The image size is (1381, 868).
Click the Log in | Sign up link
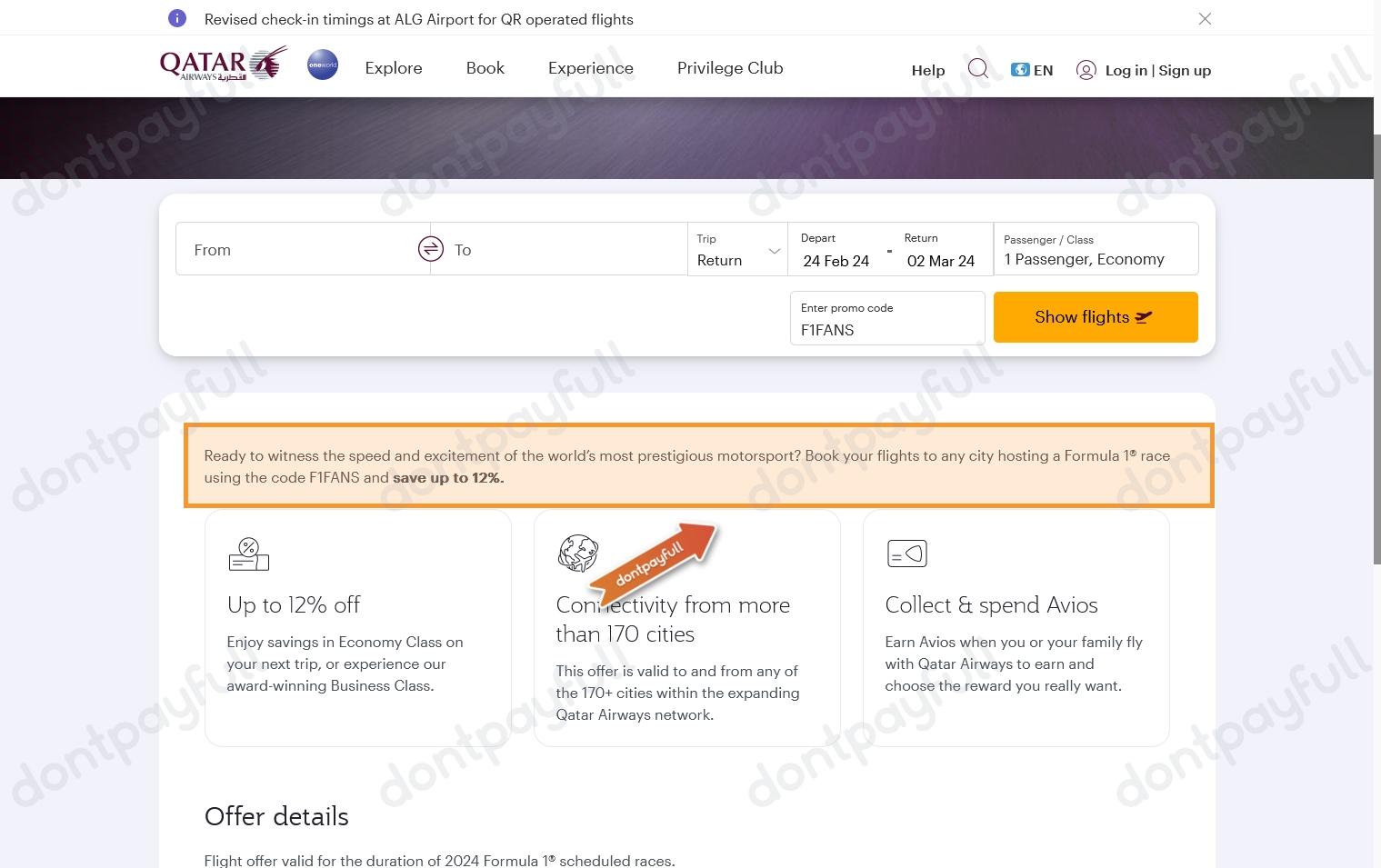click(1158, 69)
